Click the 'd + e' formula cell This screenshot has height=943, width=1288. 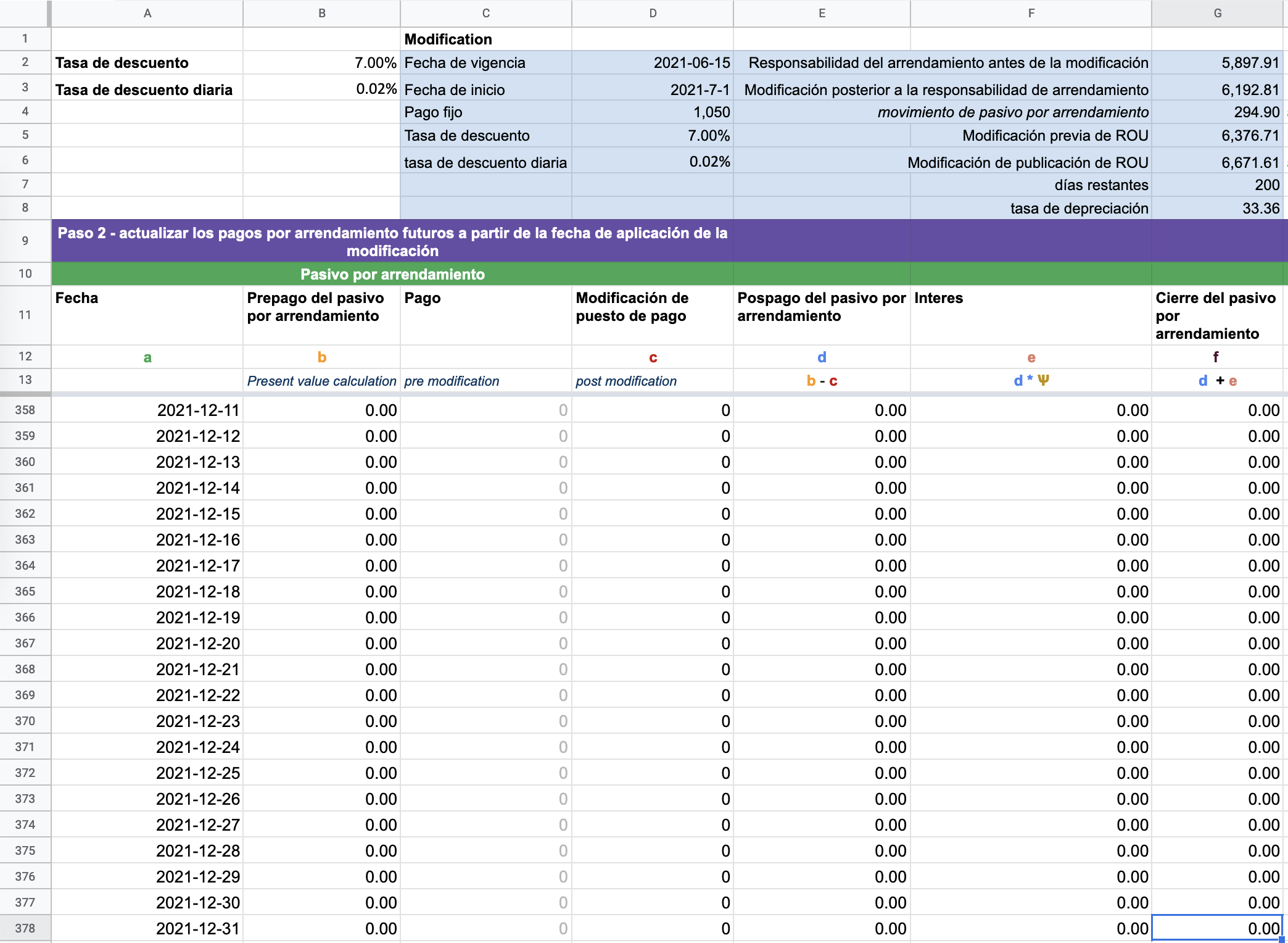(1217, 381)
